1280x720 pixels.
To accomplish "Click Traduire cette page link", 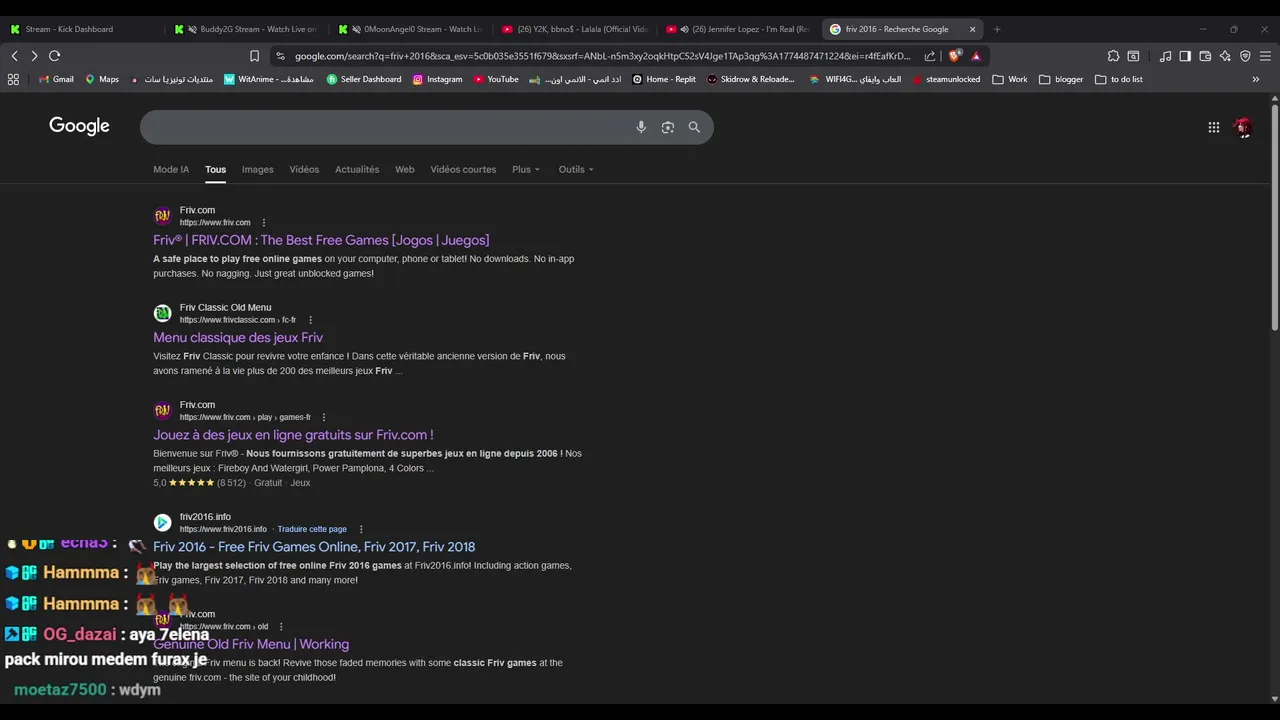I will pos(312,529).
